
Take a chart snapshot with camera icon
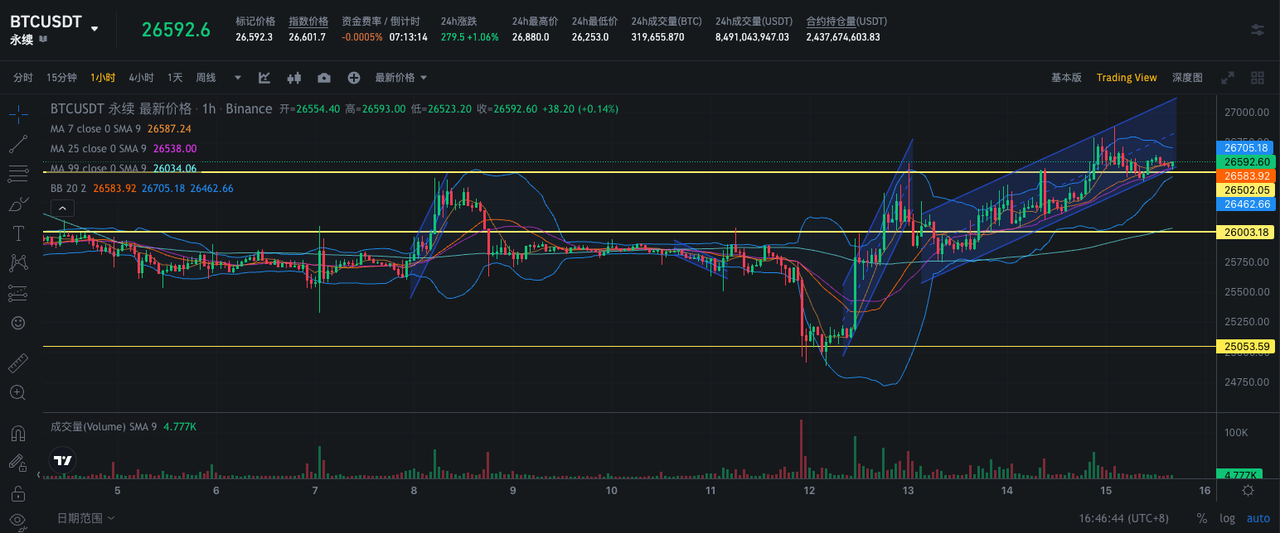[324, 78]
